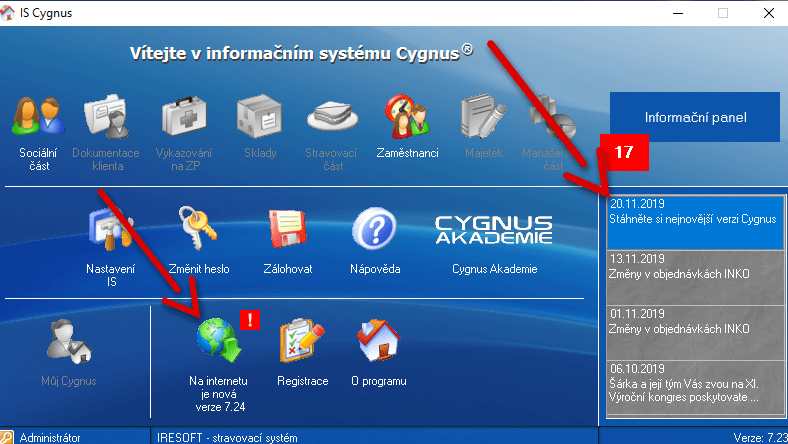Open the Manažerská část chart icon
This screenshot has width=788, height=444.
[553, 116]
